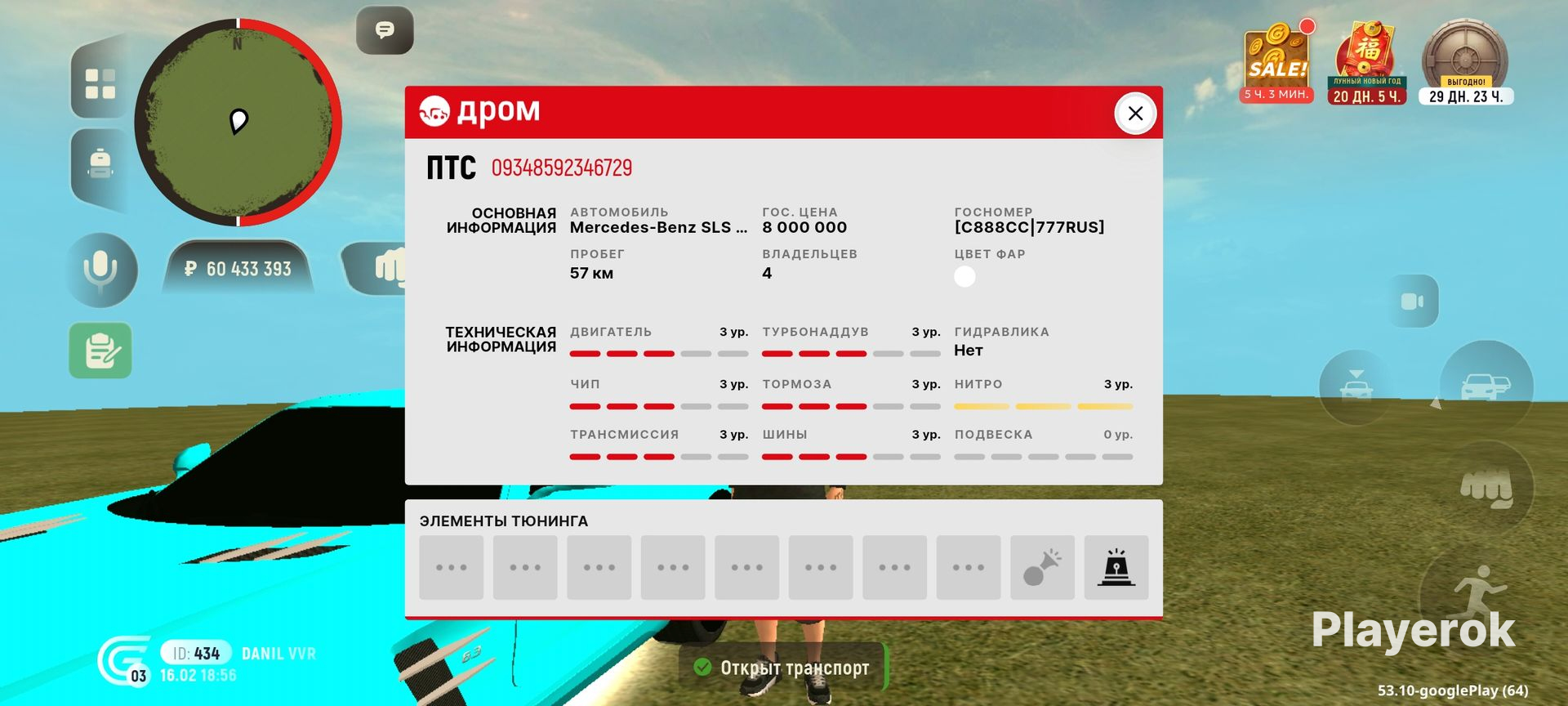Open the SALE! coins offer
The height and width of the screenshot is (706, 1568).
[1278, 62]
